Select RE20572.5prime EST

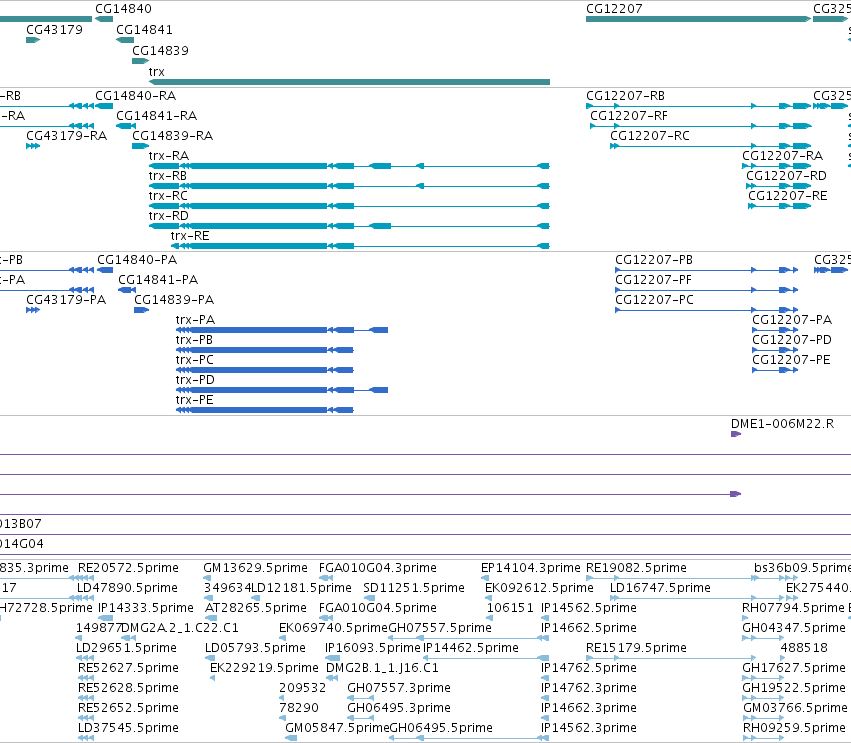pos(86,578)
